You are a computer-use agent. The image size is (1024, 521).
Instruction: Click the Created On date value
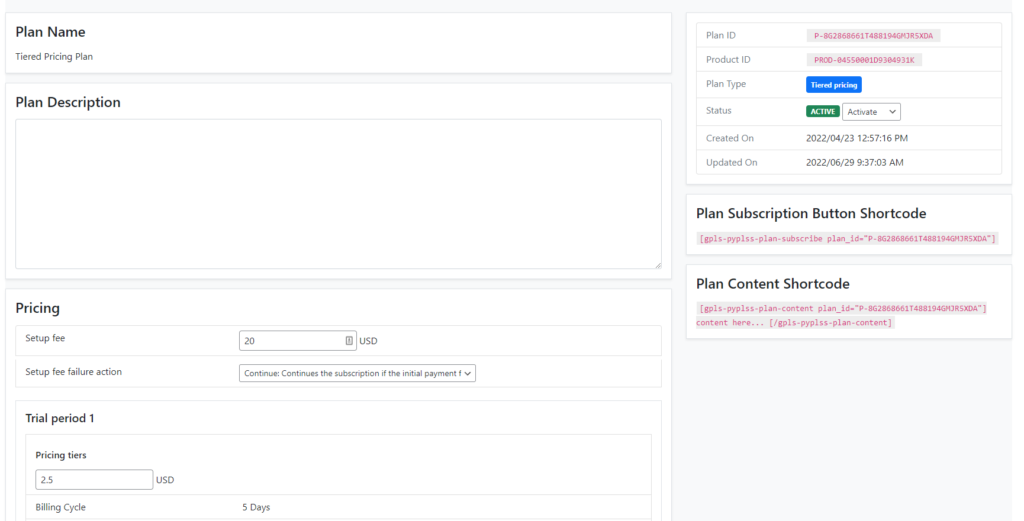[857, 138]
